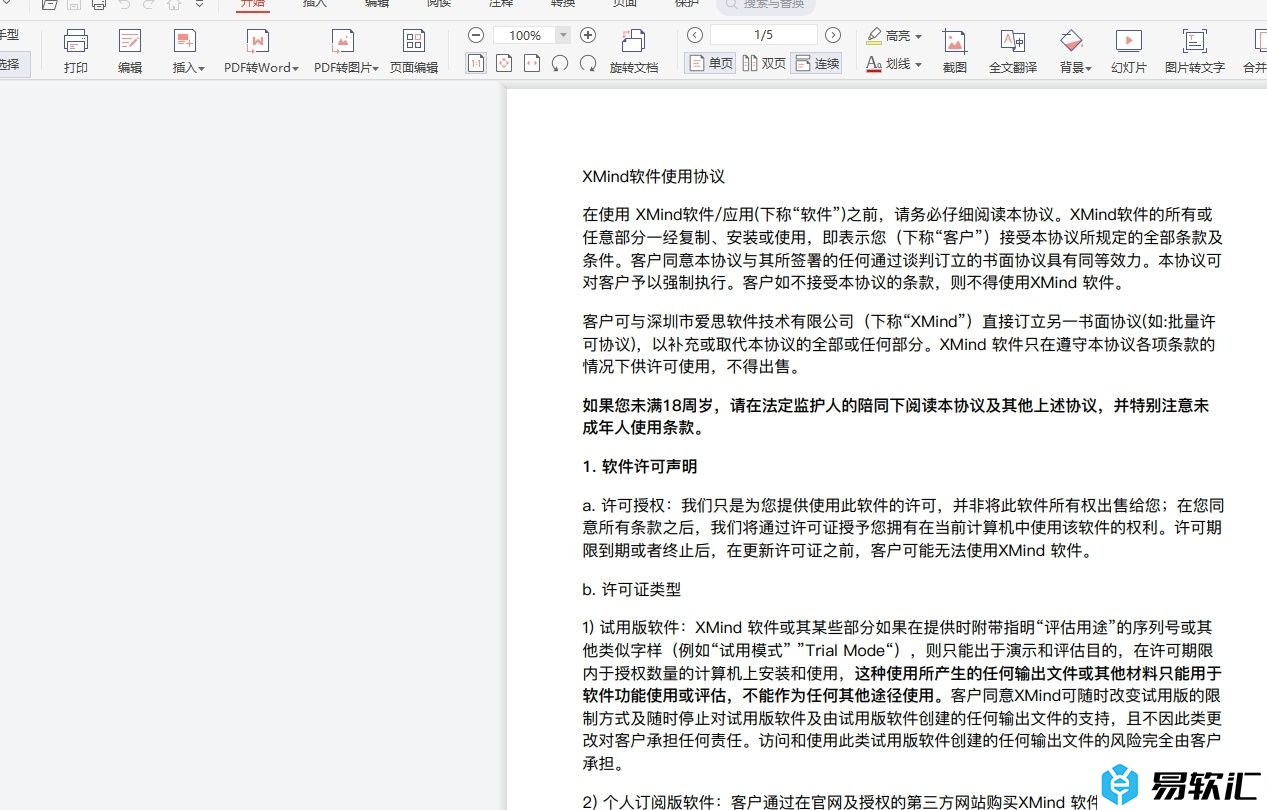Open the zoom percentage dropdown arrow
Image resolution: width=1267 pixels, height=810 pixels.
coord(563,35)
